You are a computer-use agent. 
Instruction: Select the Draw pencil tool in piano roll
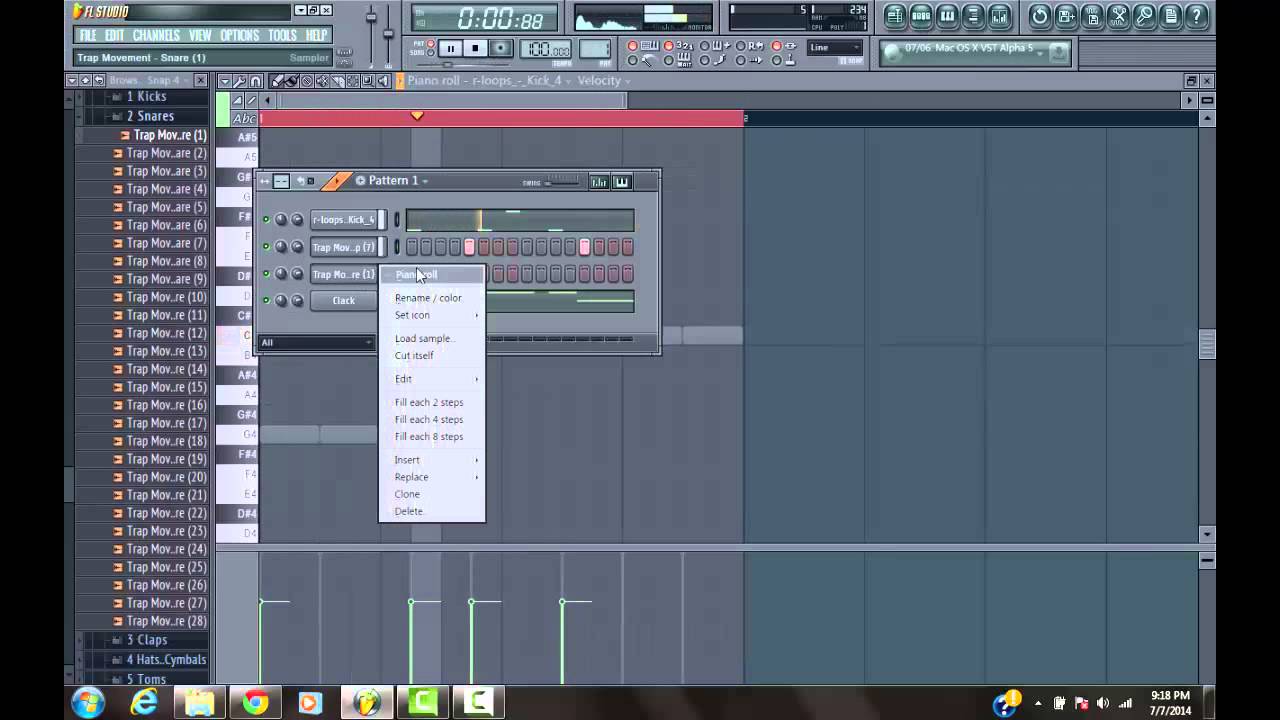click(277, 81)
